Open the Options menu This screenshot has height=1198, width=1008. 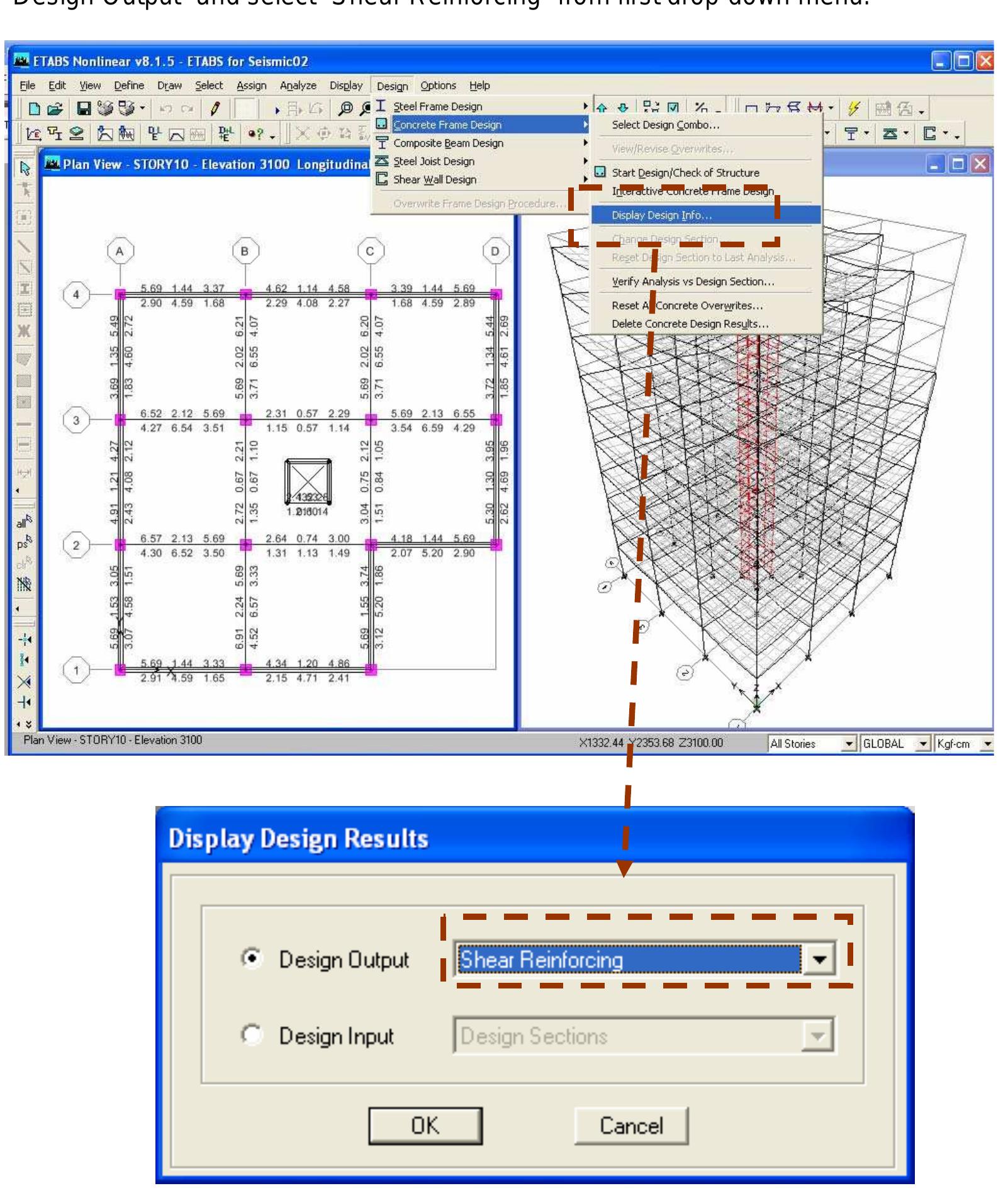tap(438, 85)
